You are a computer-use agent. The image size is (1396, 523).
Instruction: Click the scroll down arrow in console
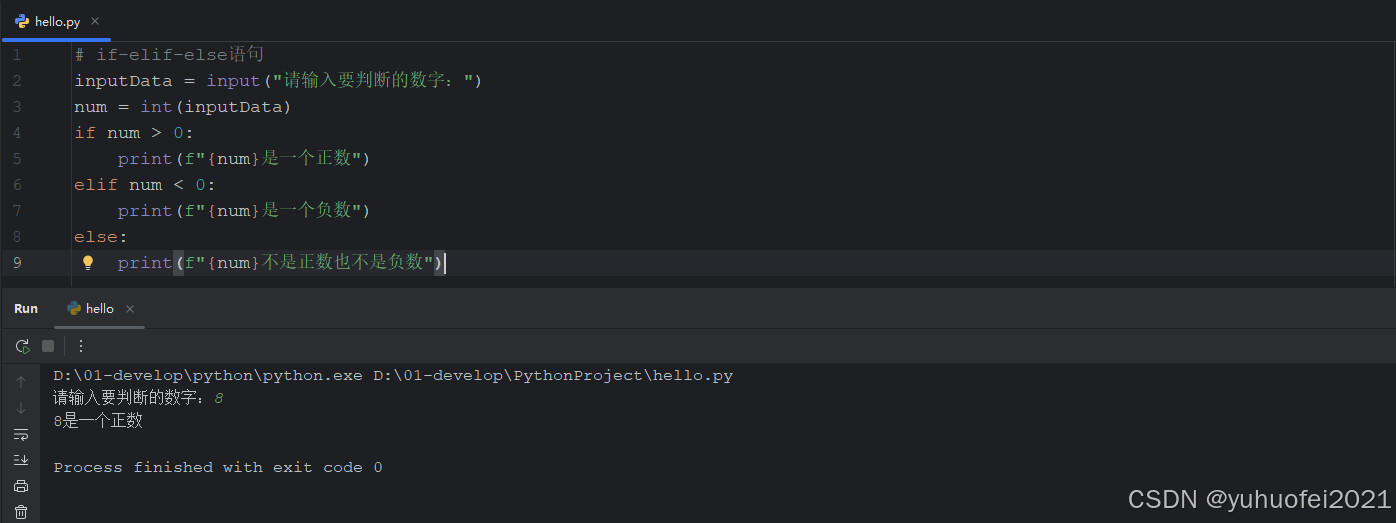click(21, 408)
